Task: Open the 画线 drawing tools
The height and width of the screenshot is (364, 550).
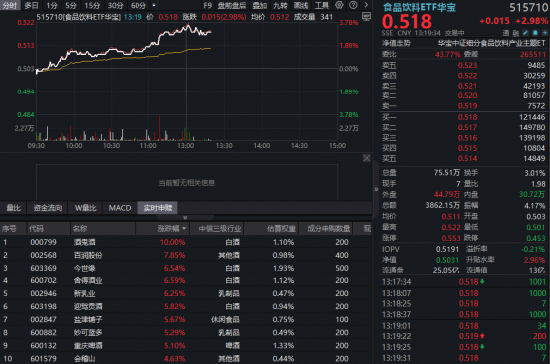Action: [x=301, y=5]
